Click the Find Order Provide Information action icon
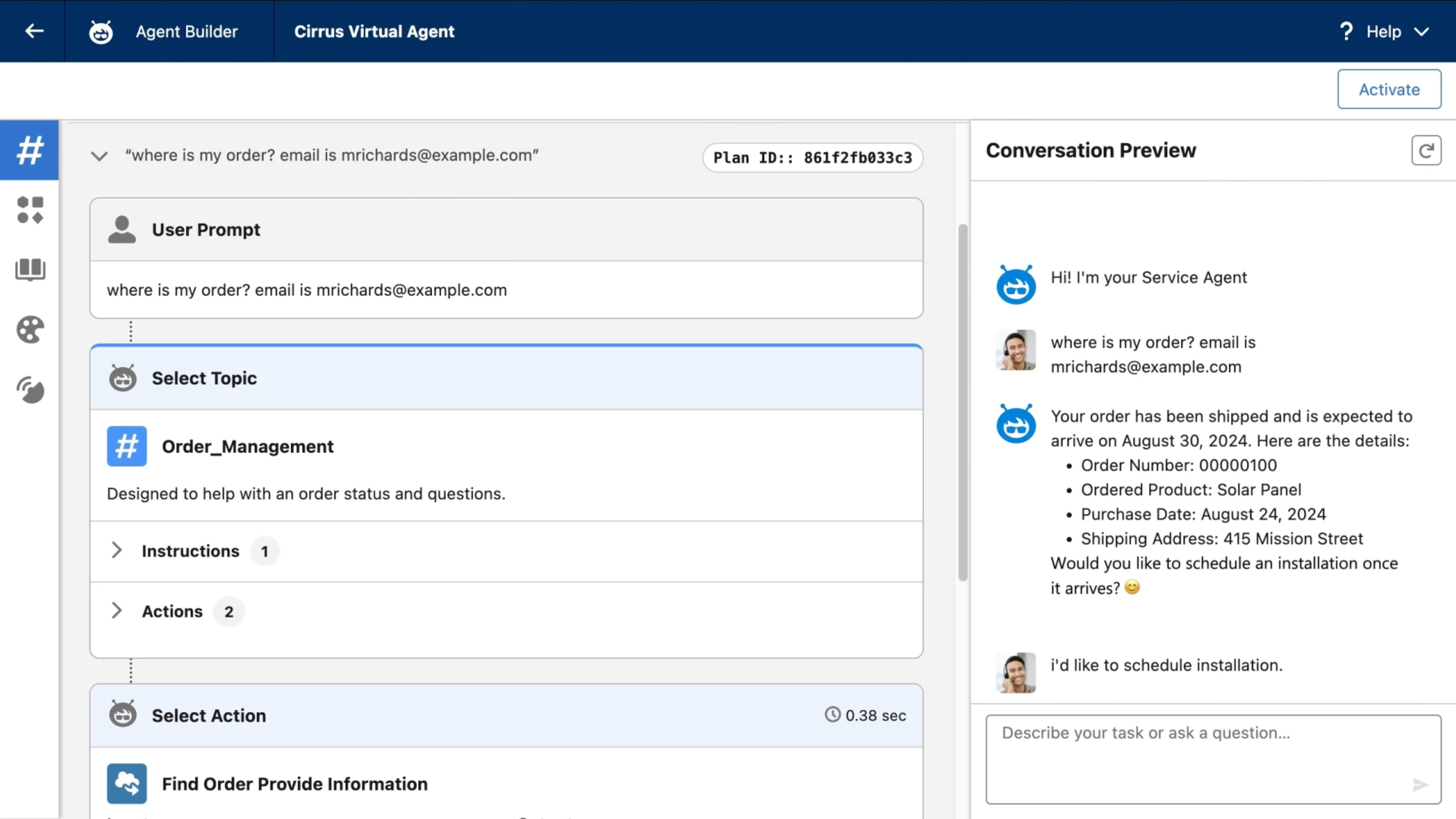The width and height of the screenshot is (1456, 819). (x=126, y=783)
